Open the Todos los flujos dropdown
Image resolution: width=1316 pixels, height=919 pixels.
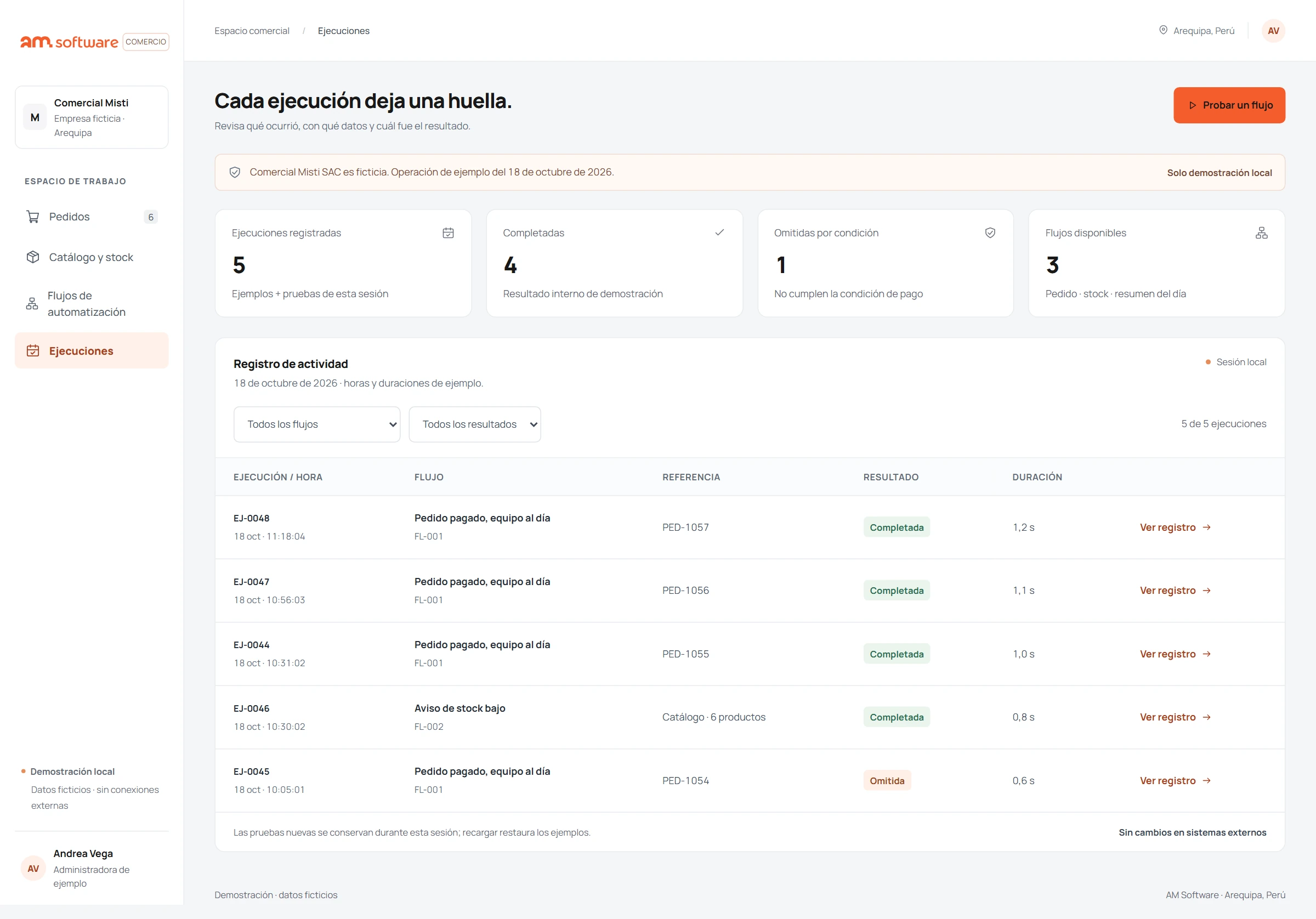[316, 424]
